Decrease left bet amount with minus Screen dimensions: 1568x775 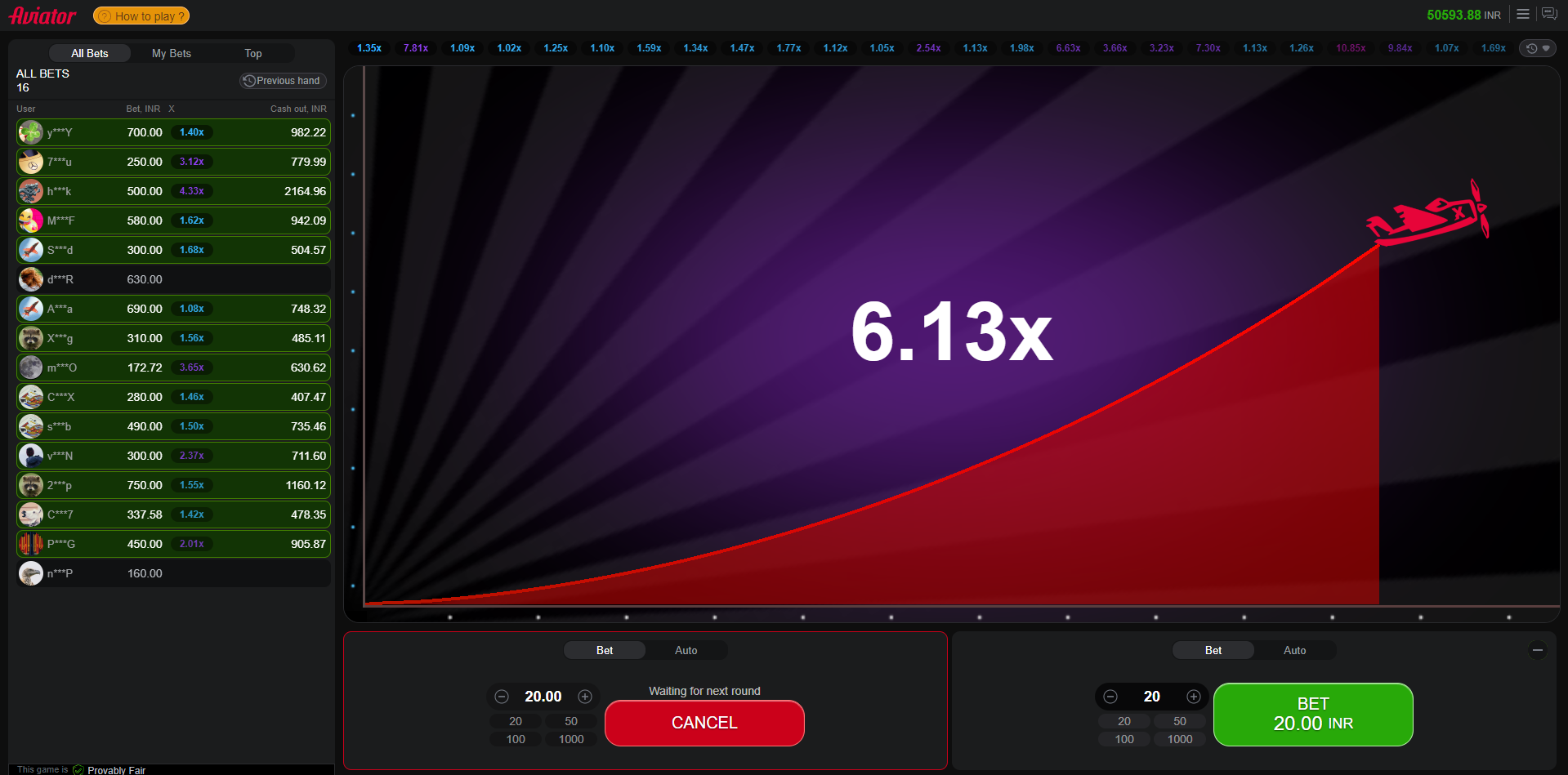[502, 697]
